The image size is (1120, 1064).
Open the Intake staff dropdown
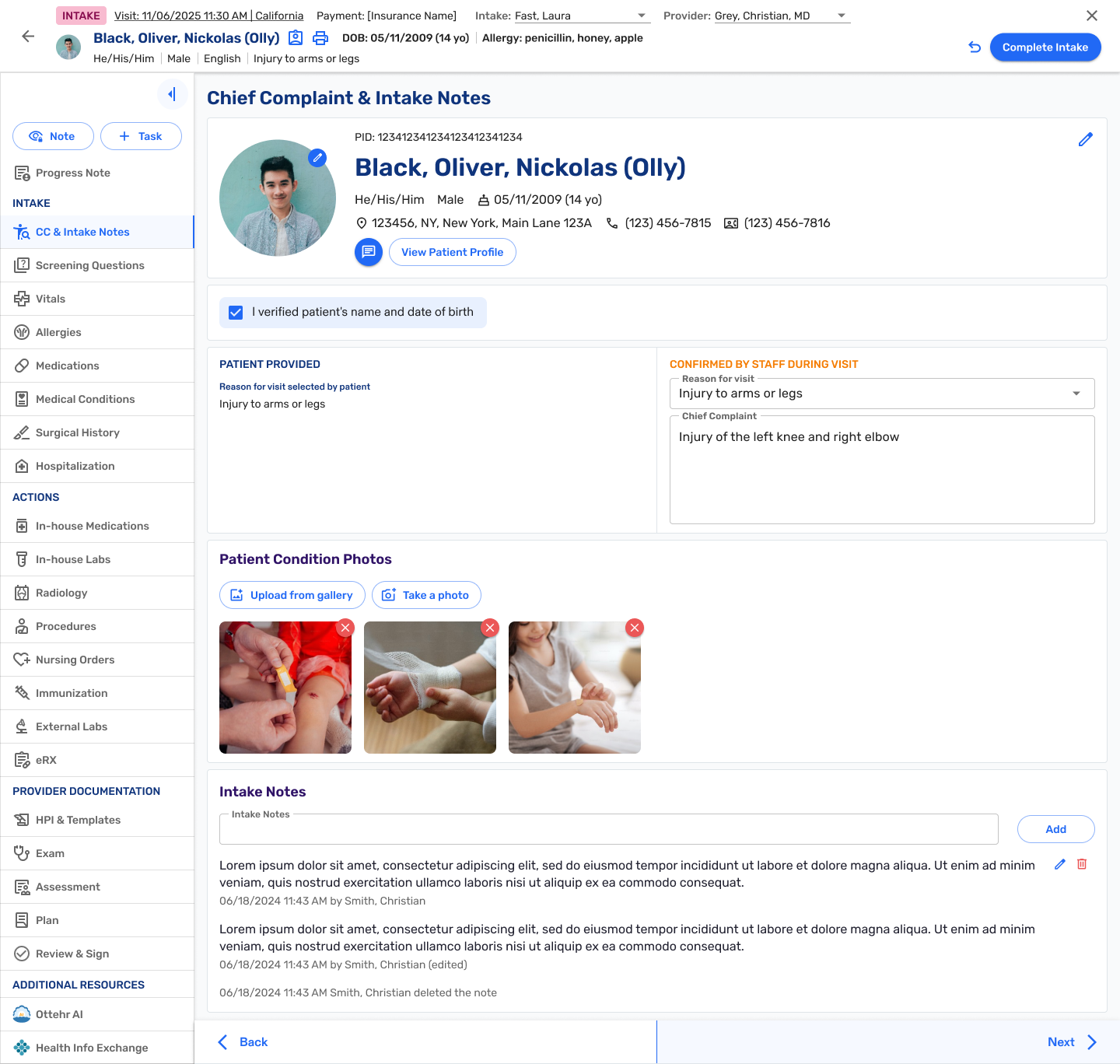point(642,16)
